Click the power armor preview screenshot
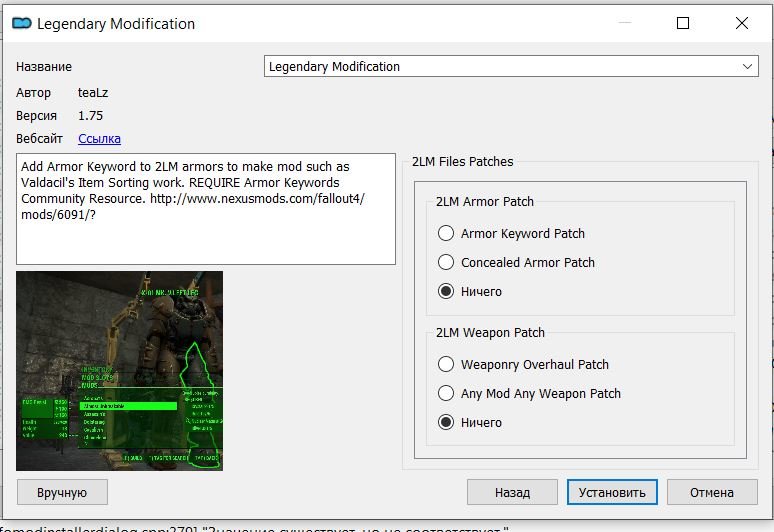This screenshot has width=774, height=532. [120, 370]
